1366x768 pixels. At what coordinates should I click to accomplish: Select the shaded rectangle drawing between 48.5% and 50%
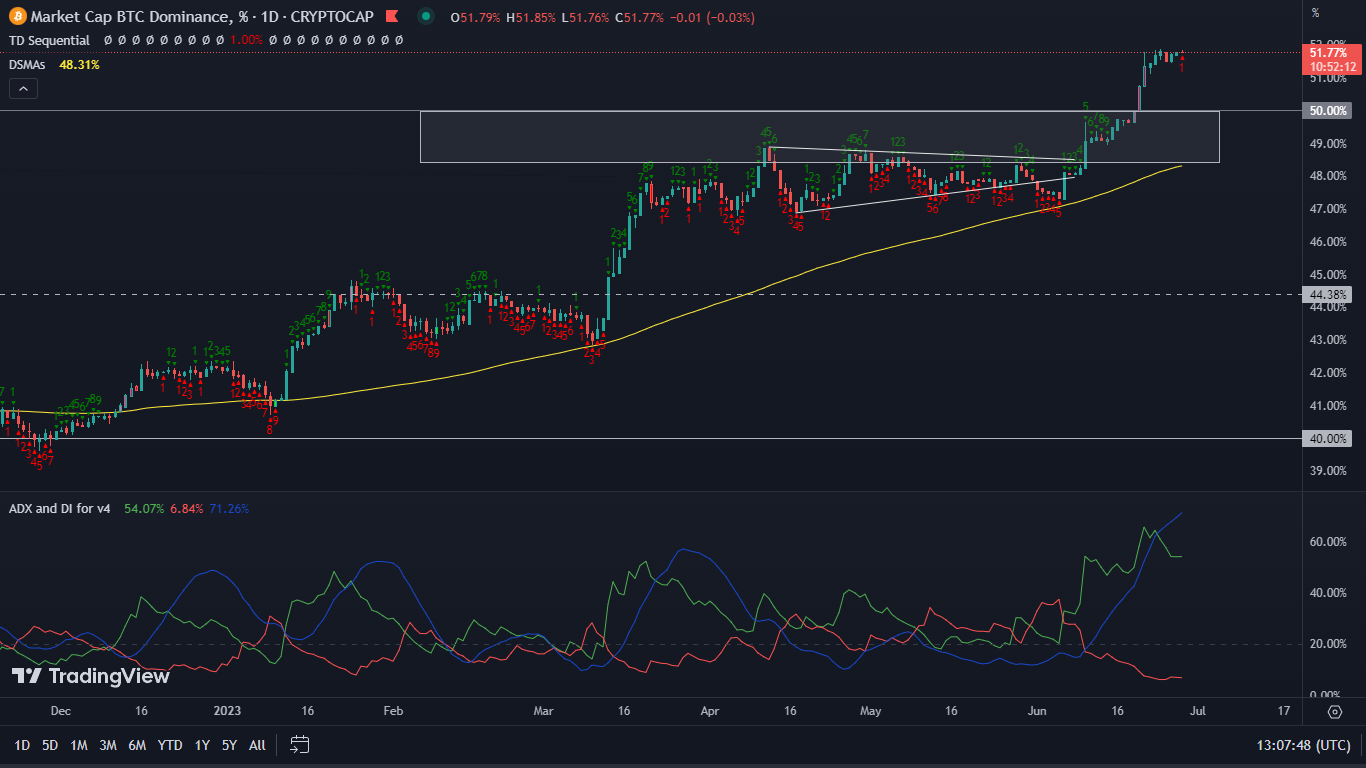coord(820,136)
